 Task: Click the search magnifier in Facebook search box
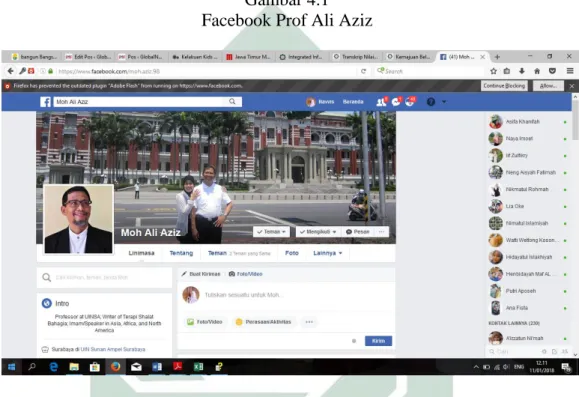tap(232, 102)
